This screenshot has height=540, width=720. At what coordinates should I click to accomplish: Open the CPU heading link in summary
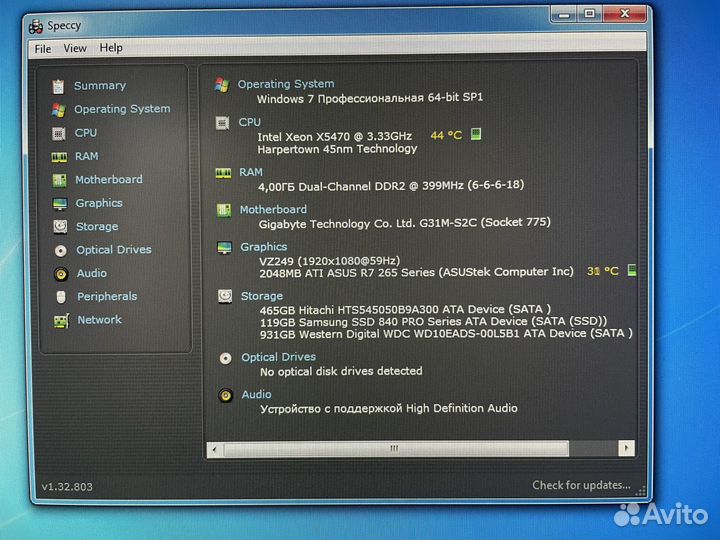click(x=249, y=122)
